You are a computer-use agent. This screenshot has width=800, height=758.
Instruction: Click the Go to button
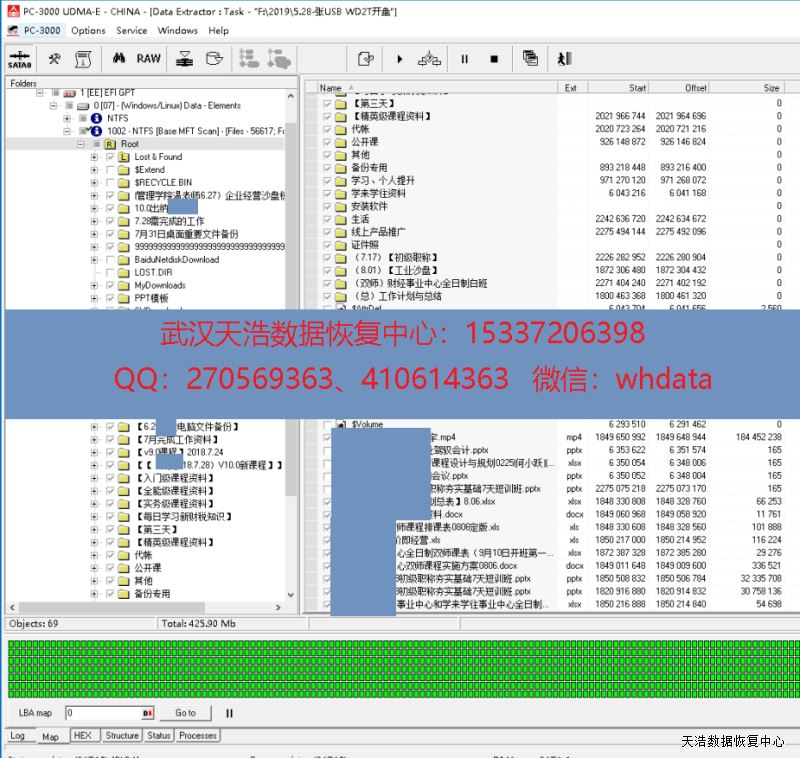click(186, 713)
